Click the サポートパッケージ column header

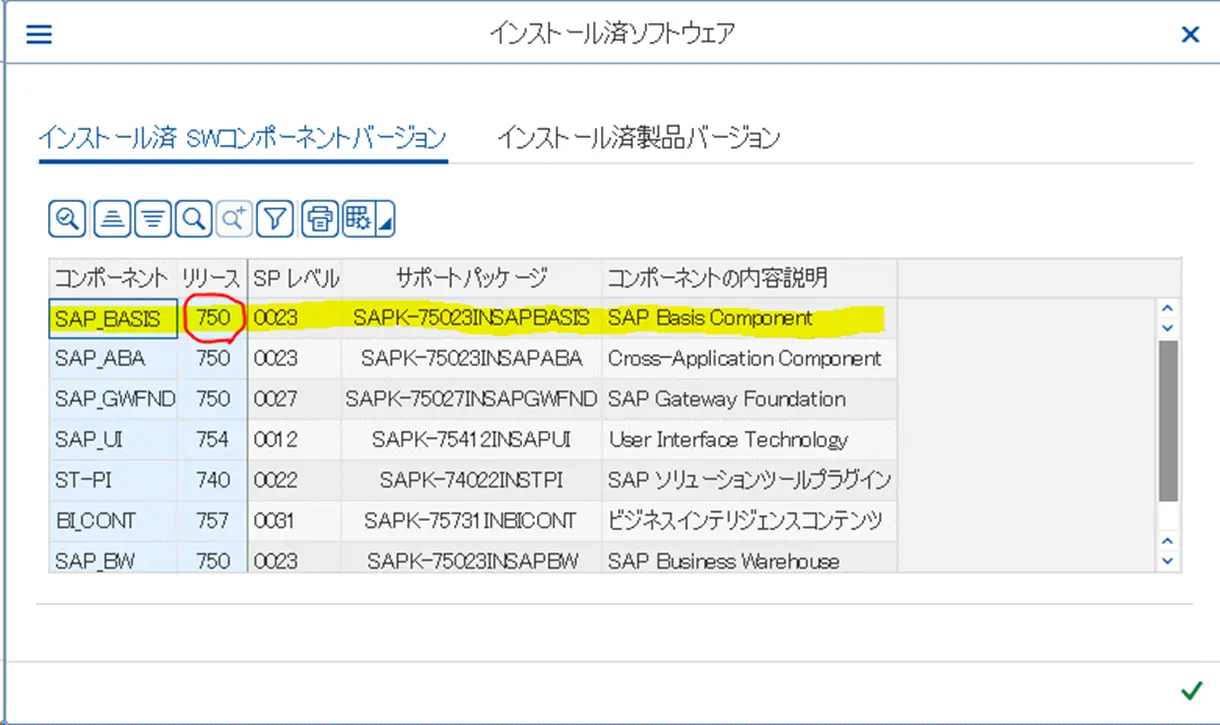point(471,277)
